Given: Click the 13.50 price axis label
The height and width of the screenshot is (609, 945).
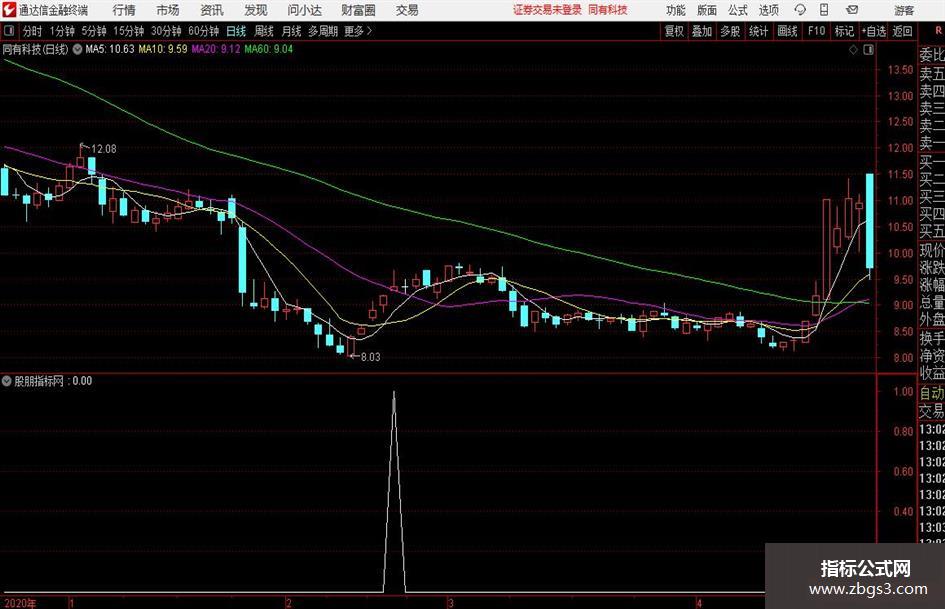Looking at the screenshot, I should point(900,70).
